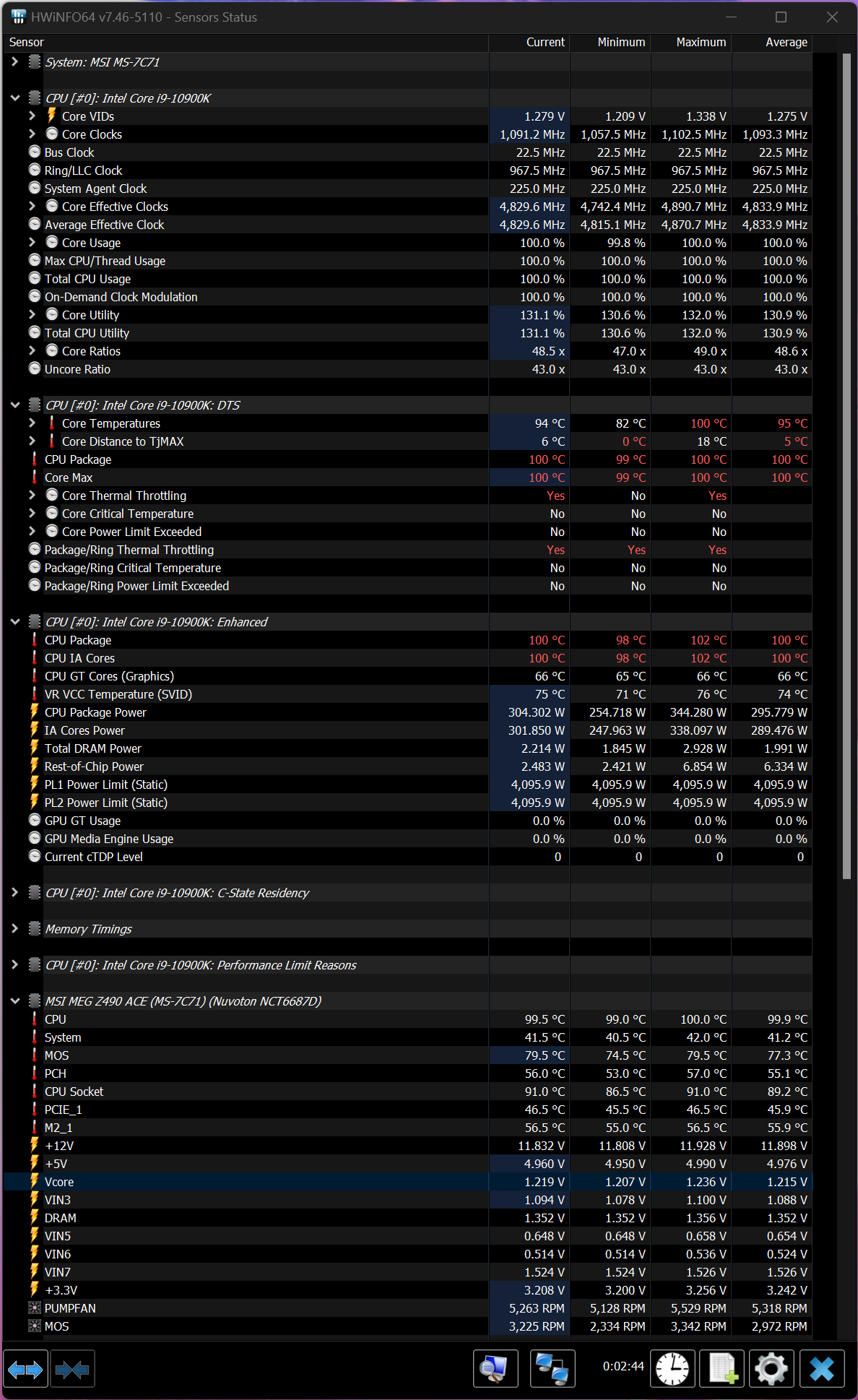Click the GPU GT Usage gauge icon
Image resolution: width=858 pixels, height=1400 pixels.
(35, 821)
